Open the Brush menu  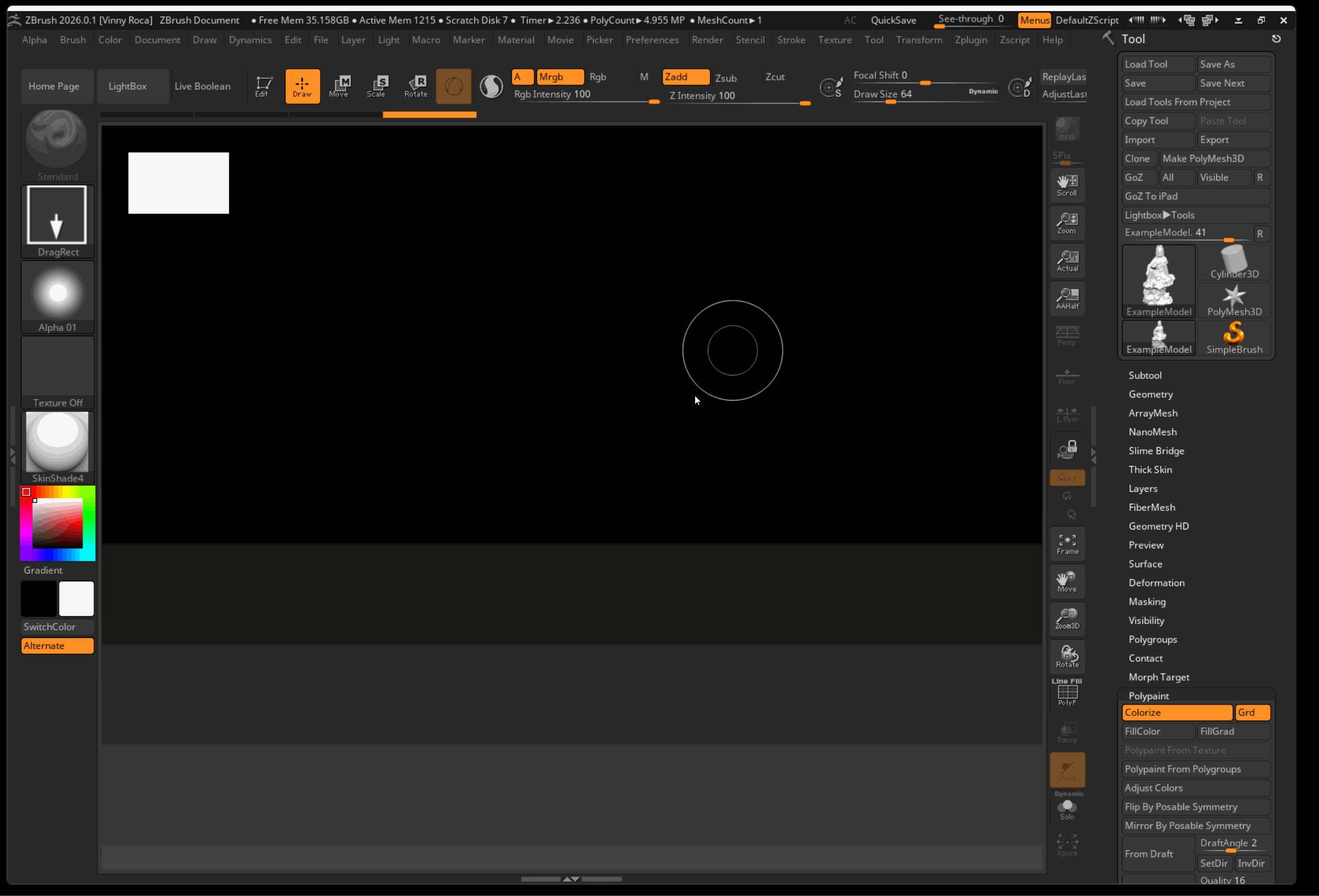pos(73,40)
